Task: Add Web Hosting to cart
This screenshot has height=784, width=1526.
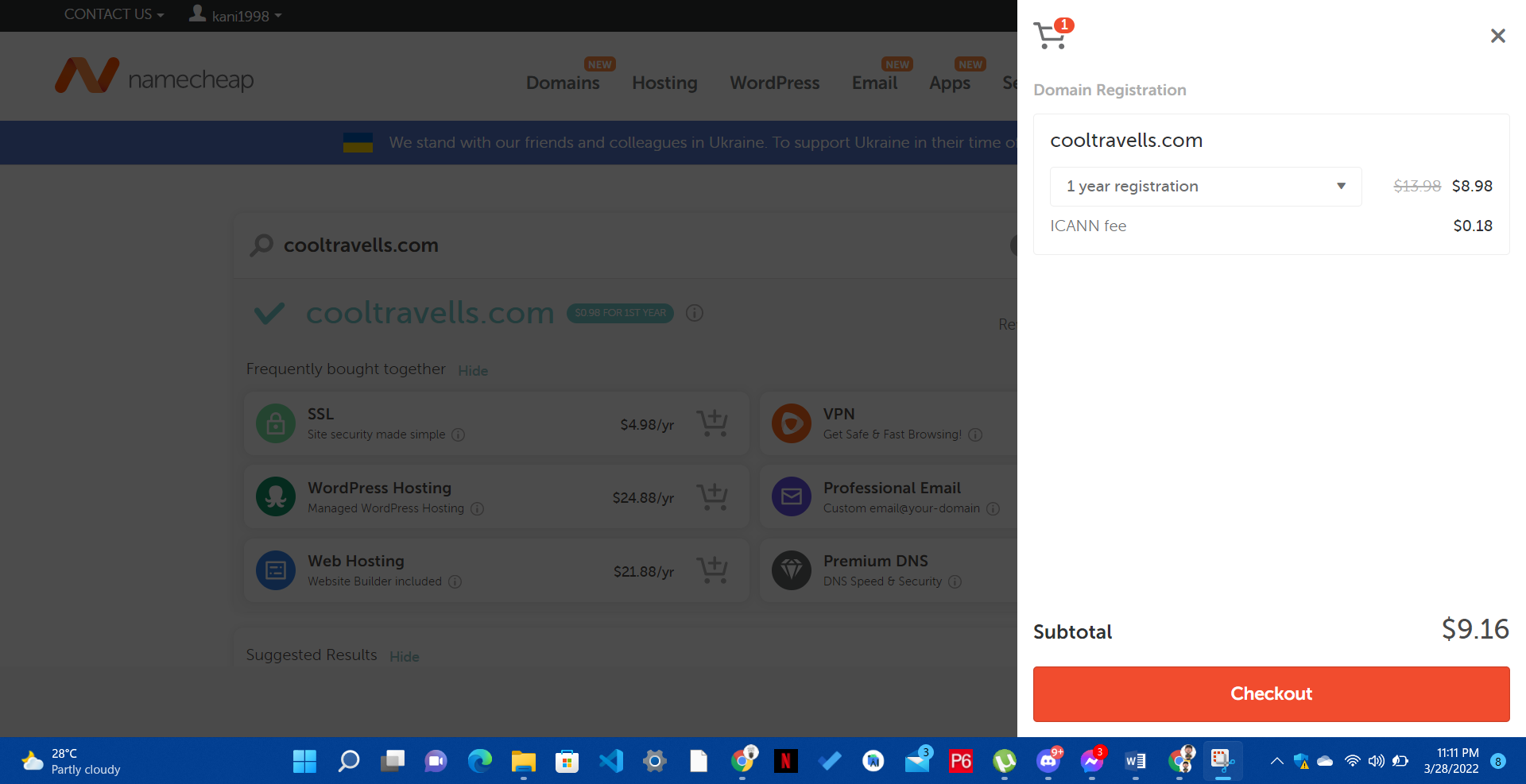Action: tap(712, 570)
